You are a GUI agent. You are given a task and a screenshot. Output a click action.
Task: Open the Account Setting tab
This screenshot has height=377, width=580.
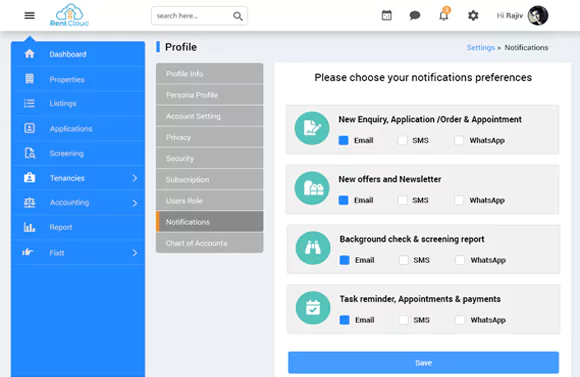(210, 116)
